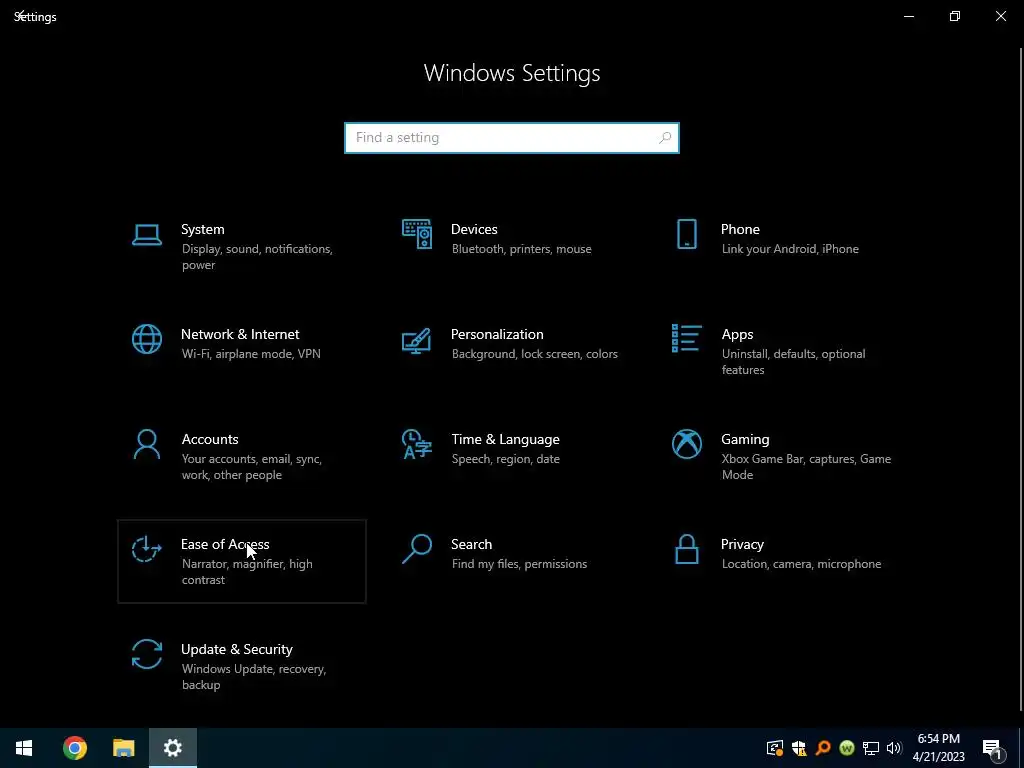Click the Ease of Access dashed-circle icon

pos(146,549)
